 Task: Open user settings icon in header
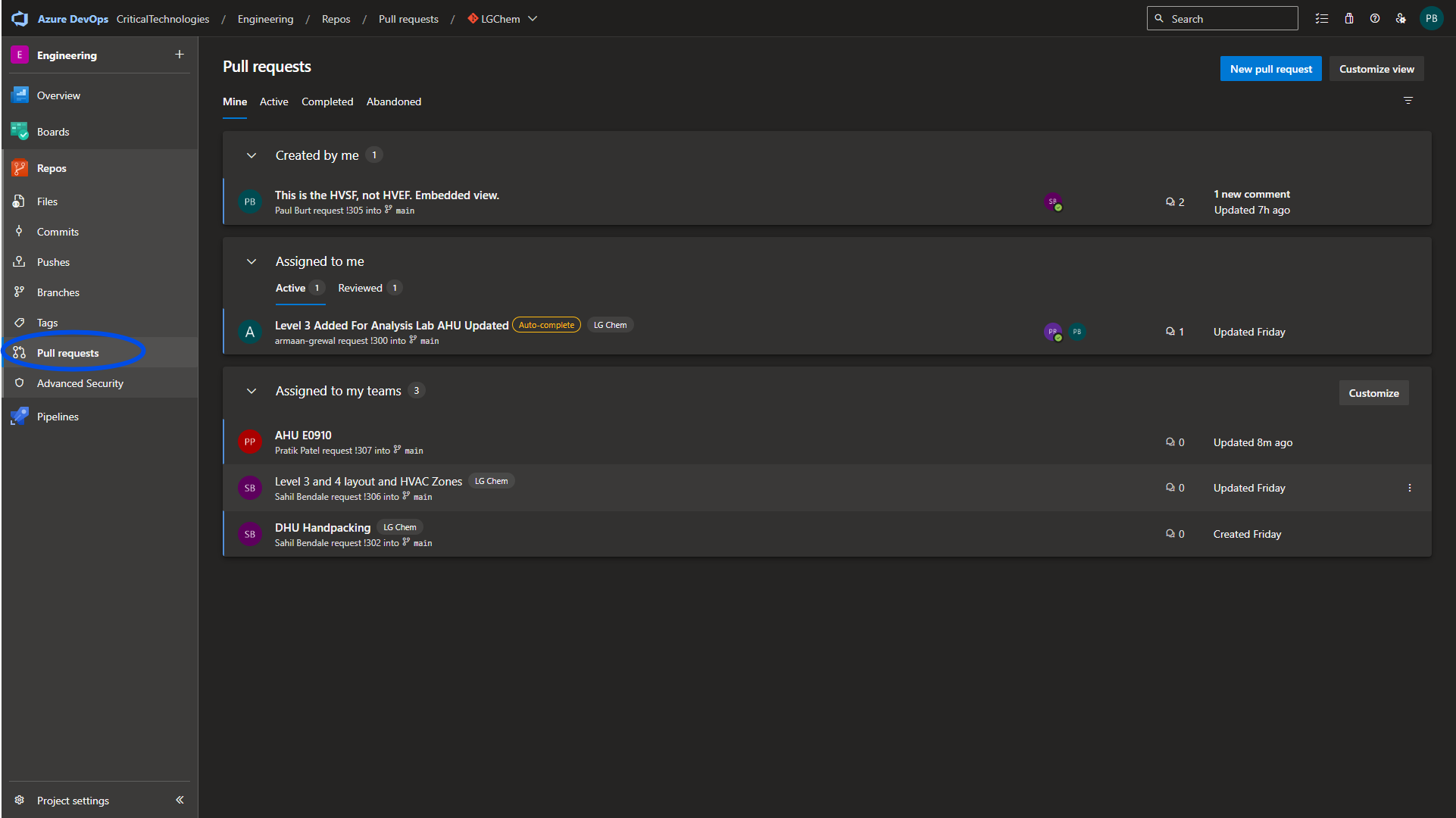point(1401,19)
